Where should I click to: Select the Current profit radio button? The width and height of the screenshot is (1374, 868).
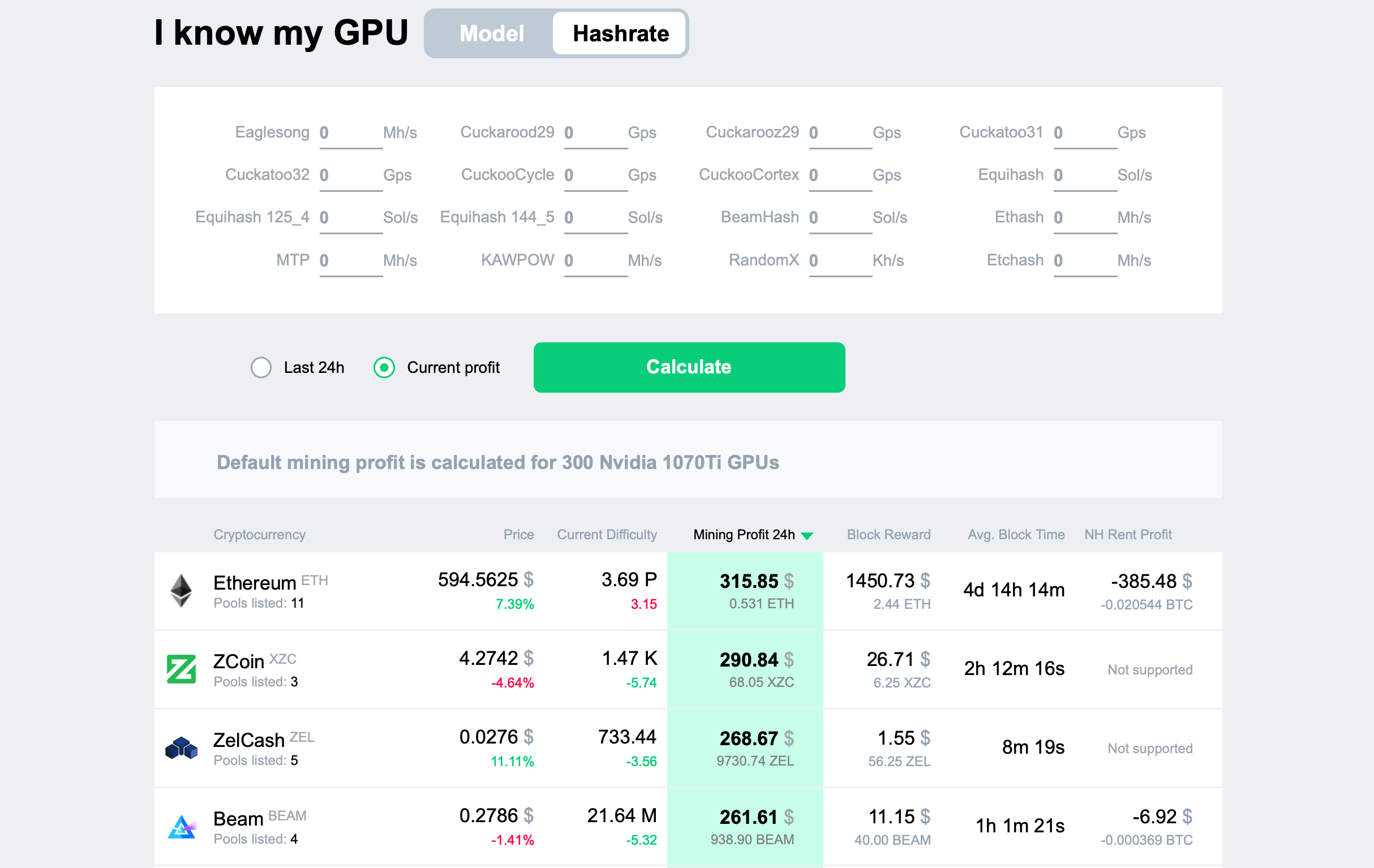[x=385, y=367]
